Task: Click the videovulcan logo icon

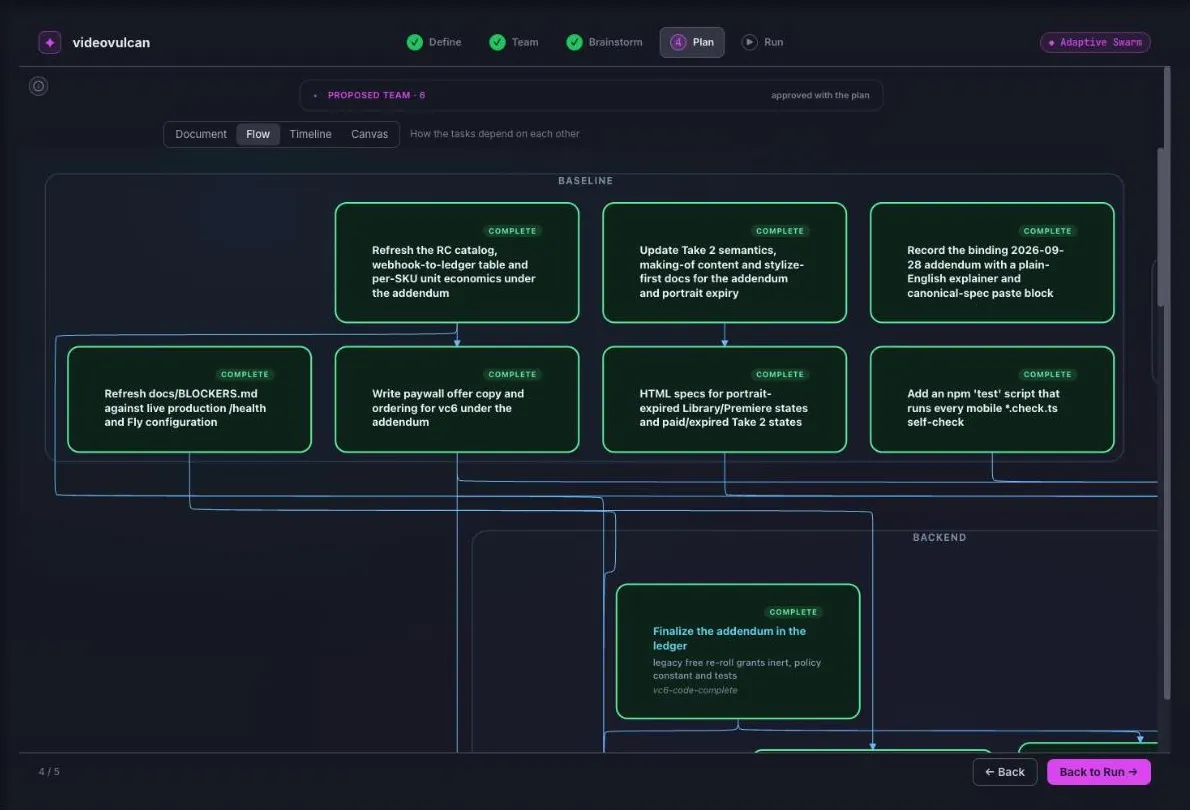Action: click(x=49, y=43)
